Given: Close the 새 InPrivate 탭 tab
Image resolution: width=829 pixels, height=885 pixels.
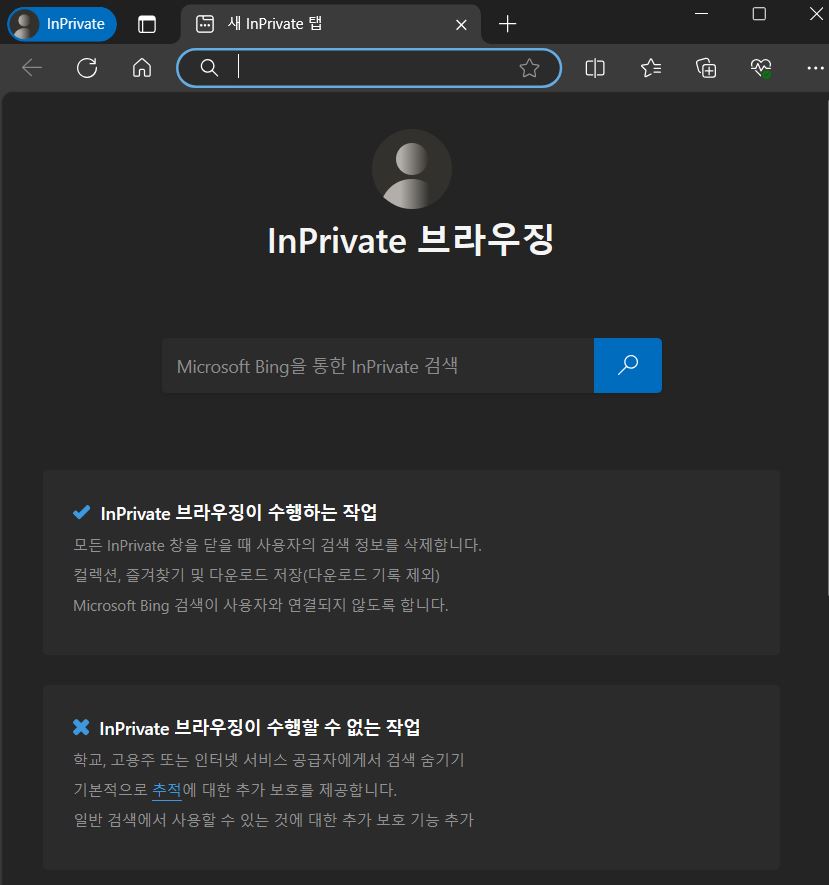Looking at the screenshot, I should [461, 25].
